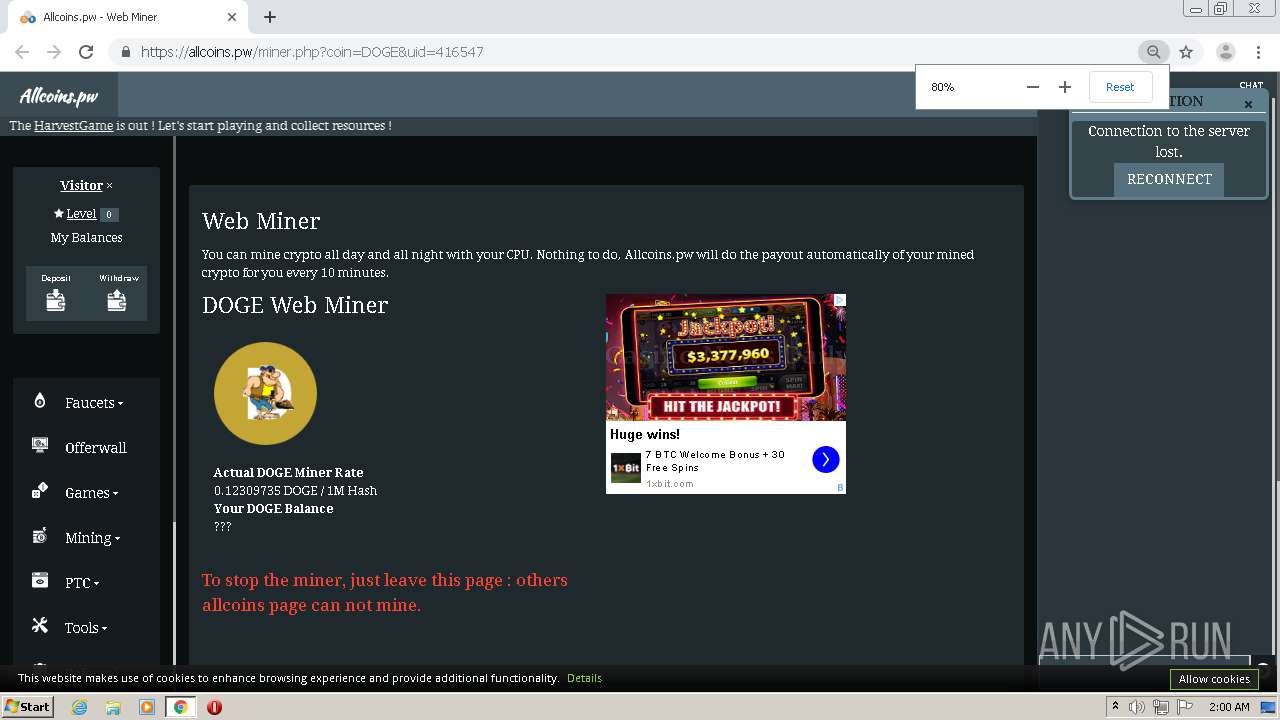Screen dimensions: 1280x720
Task: Click the Chrome taskbar icon
Action: 181,707
